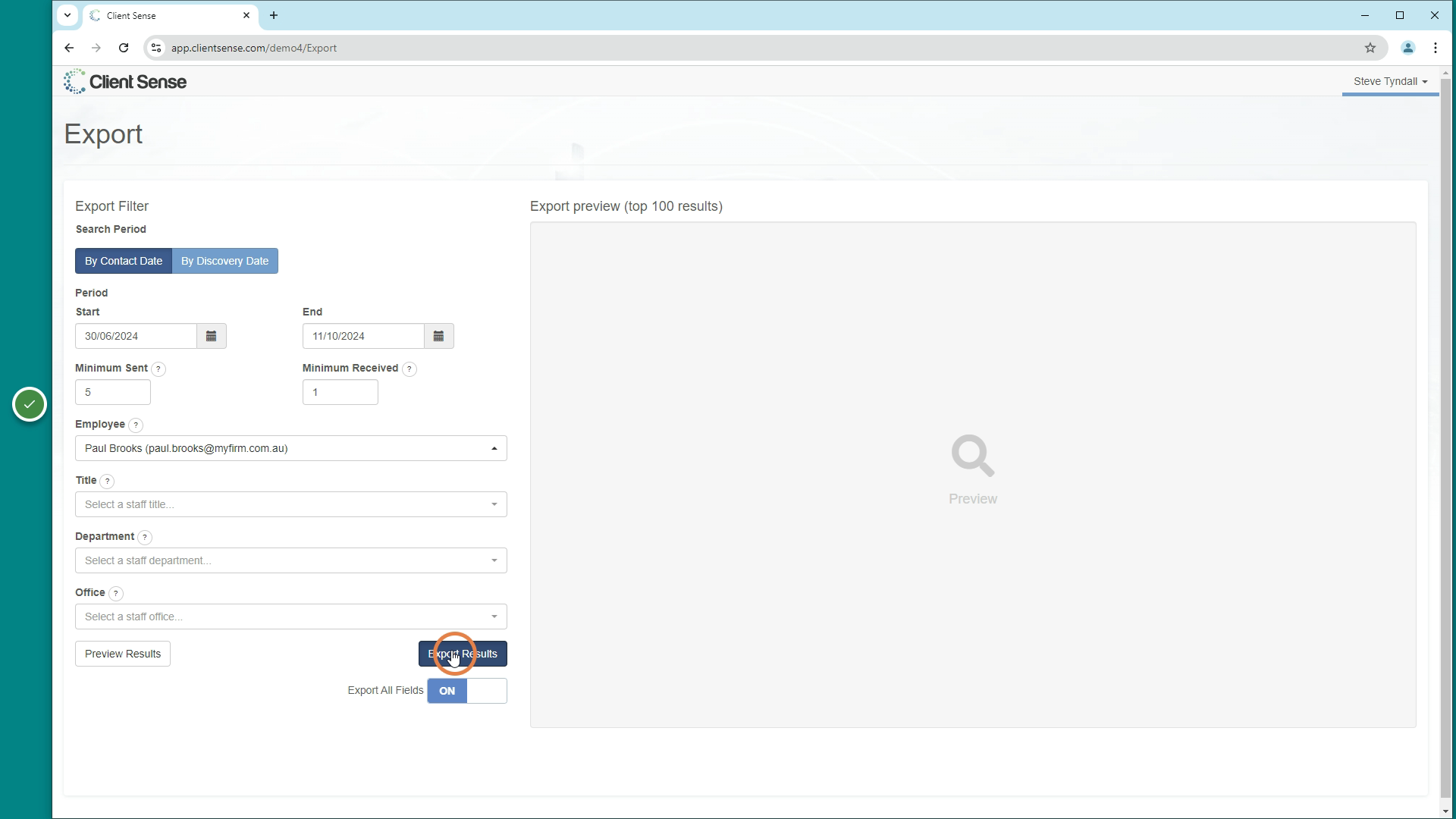
Task: Open the End date calendar picker
Action: 439,336
